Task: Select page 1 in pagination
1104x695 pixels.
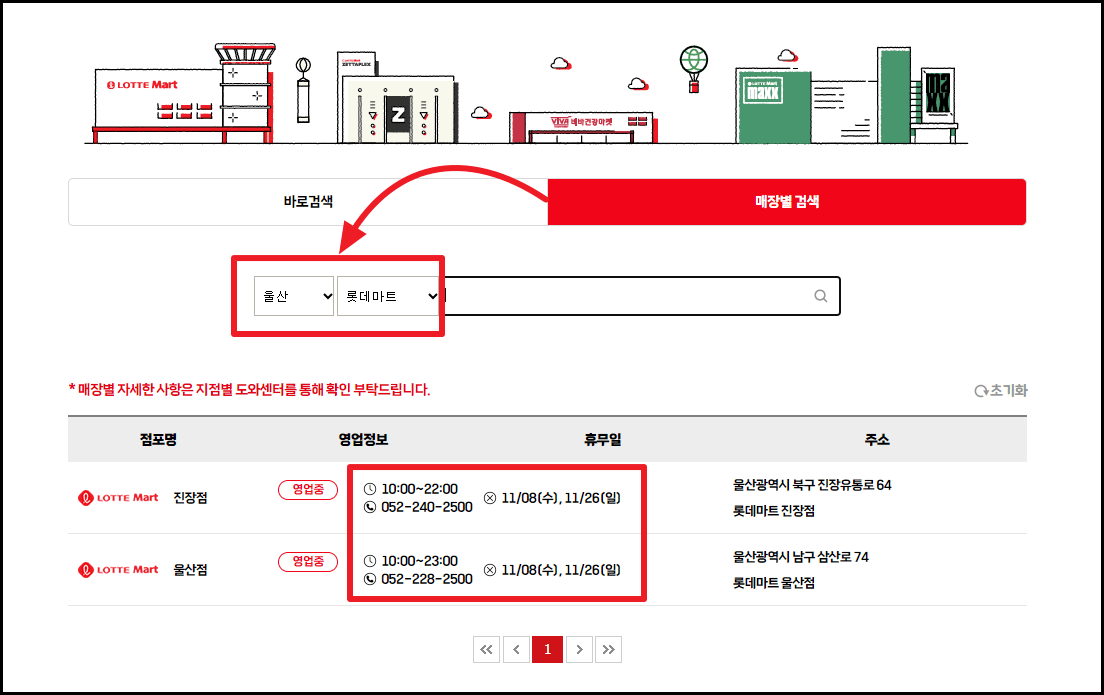Action: click(x=547, y=648)
